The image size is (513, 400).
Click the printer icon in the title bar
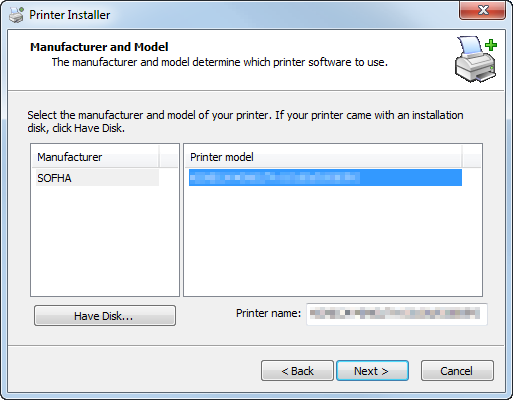coord(16,15)
